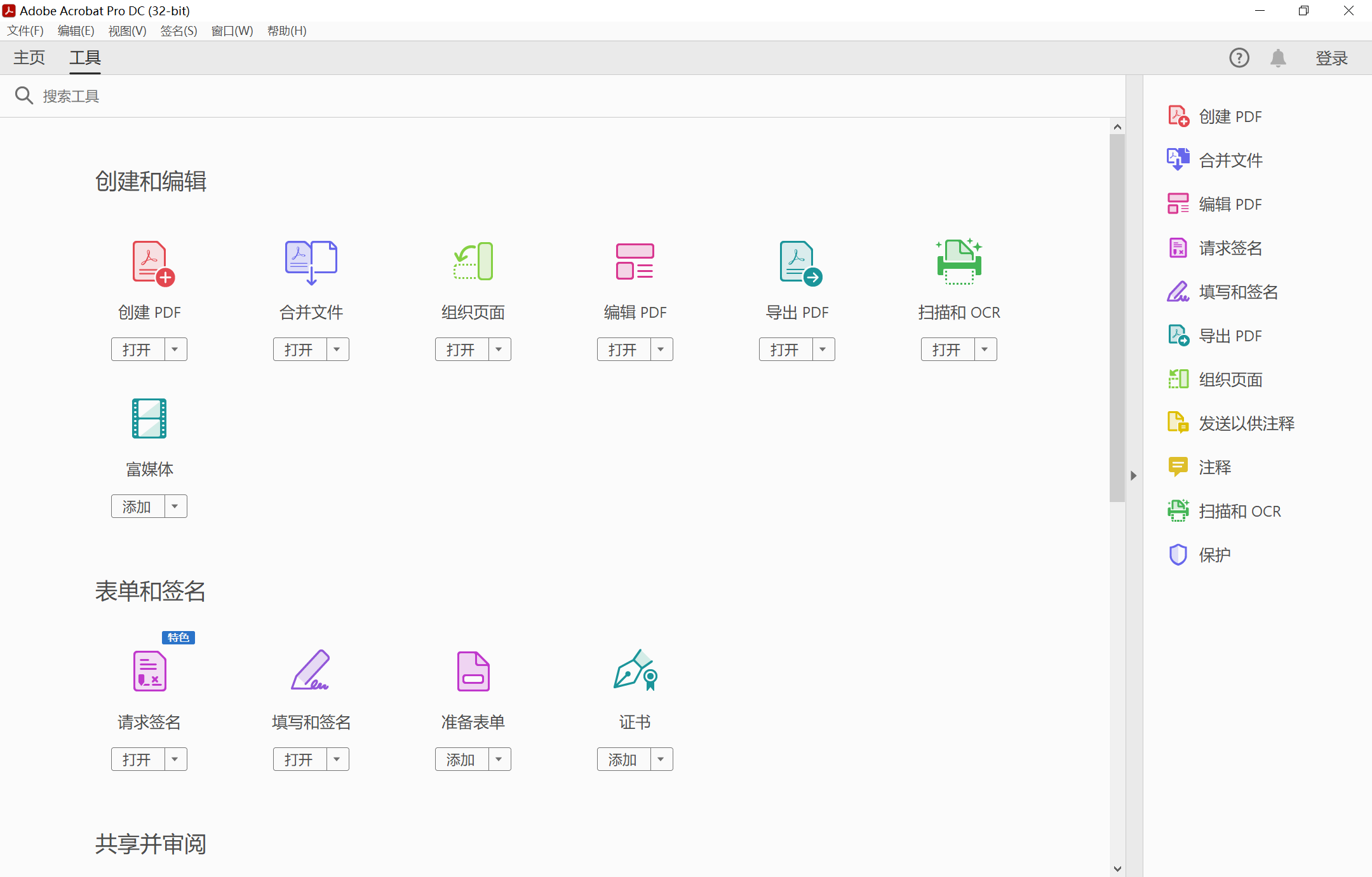Click 打开 button under 编辑 PDF
Viewport: 1372px width, 877px height.
click(x=624, y=350)
